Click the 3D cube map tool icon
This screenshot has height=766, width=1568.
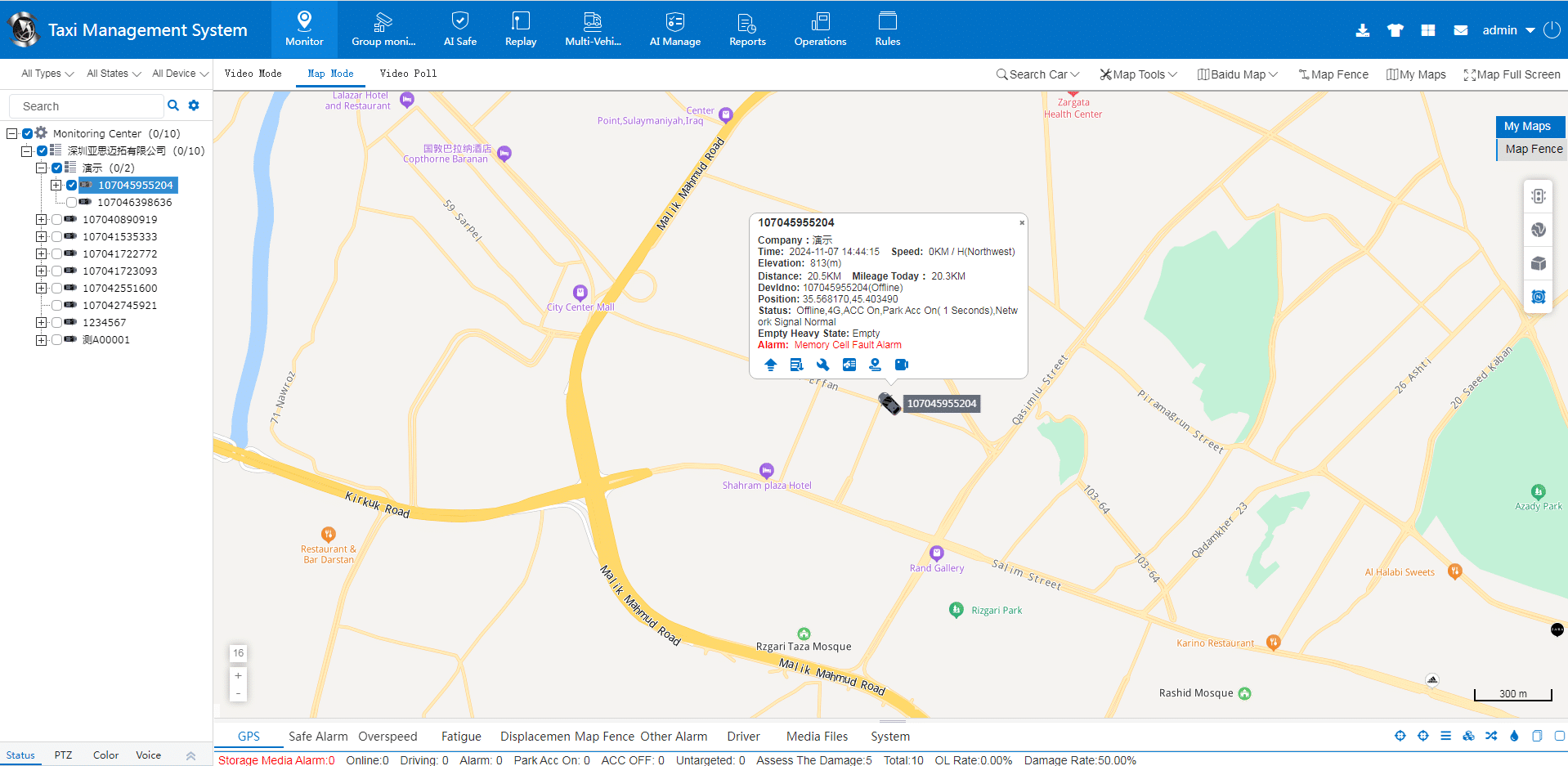tap(1538, 263)
